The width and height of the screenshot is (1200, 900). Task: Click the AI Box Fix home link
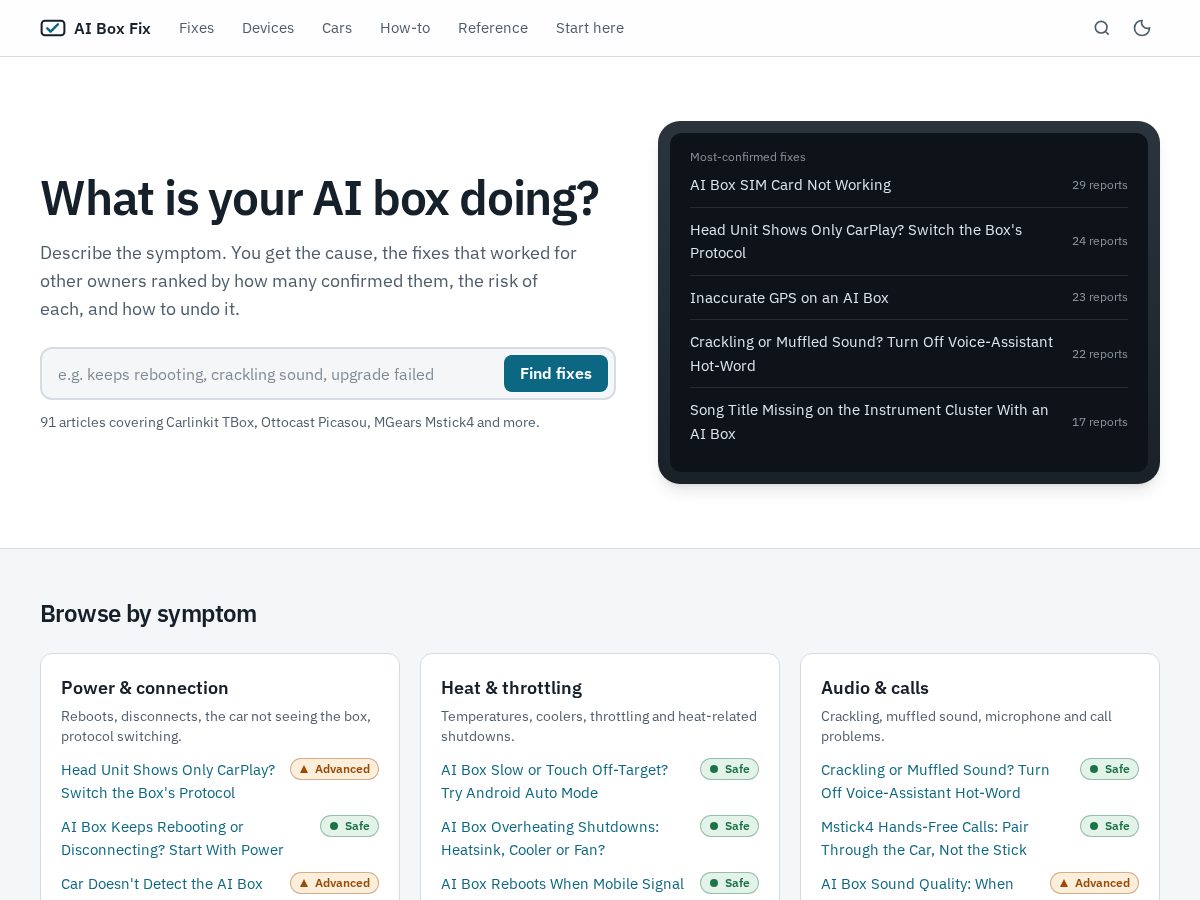pos(95,28)
